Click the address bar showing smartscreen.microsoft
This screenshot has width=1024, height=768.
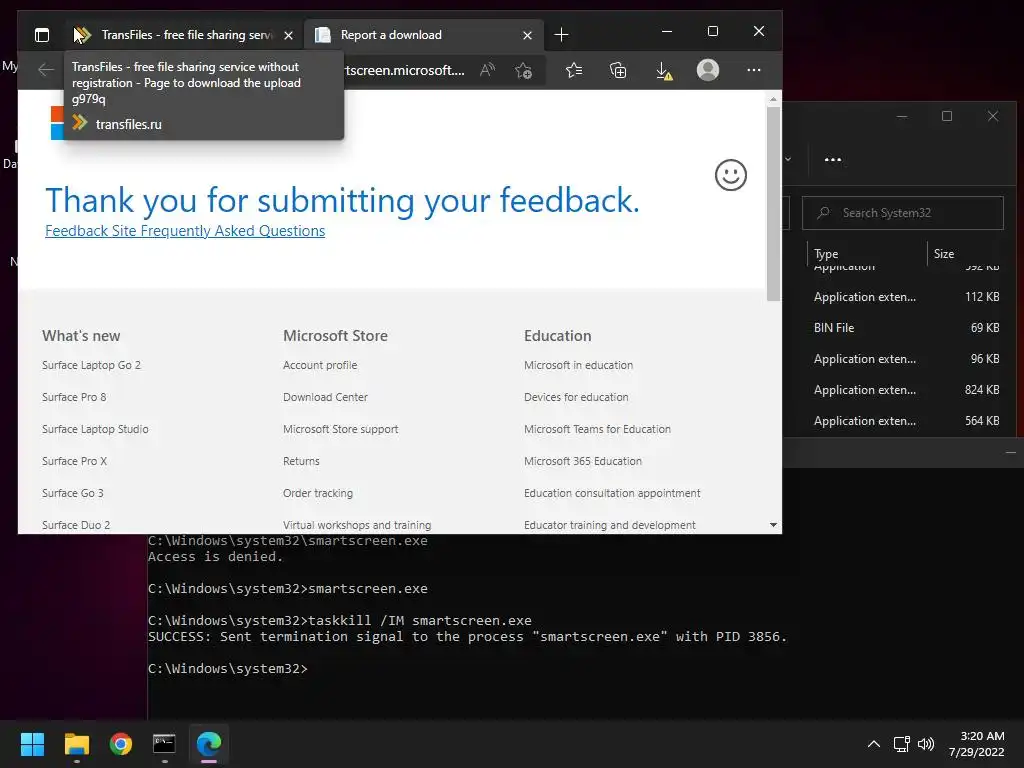405,70
